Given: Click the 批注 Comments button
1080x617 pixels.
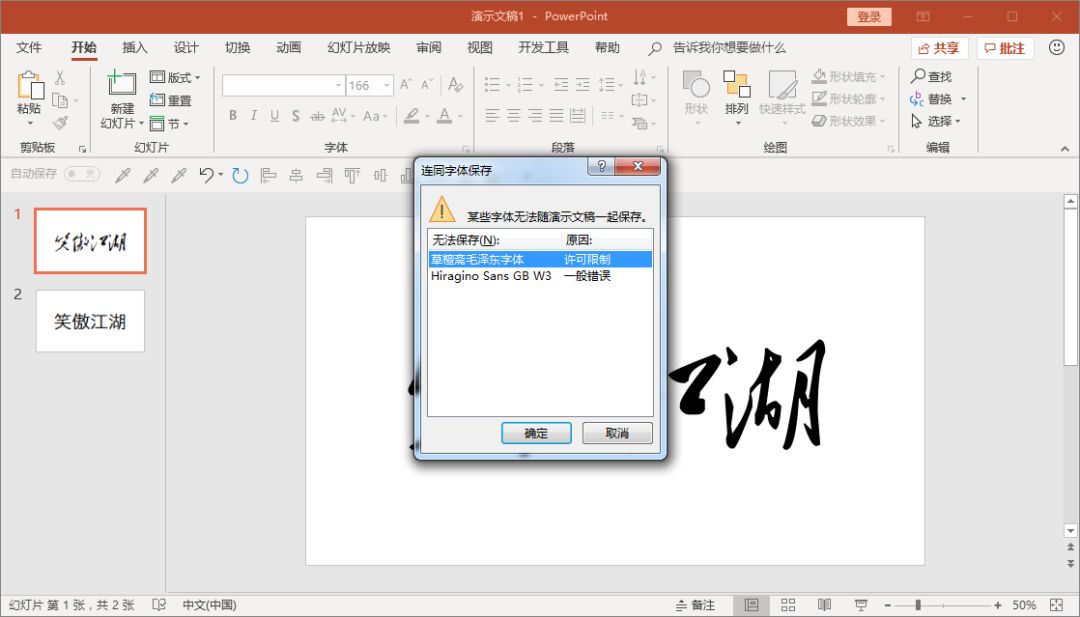Looking at the screenshot, I should click(1005, 48).
